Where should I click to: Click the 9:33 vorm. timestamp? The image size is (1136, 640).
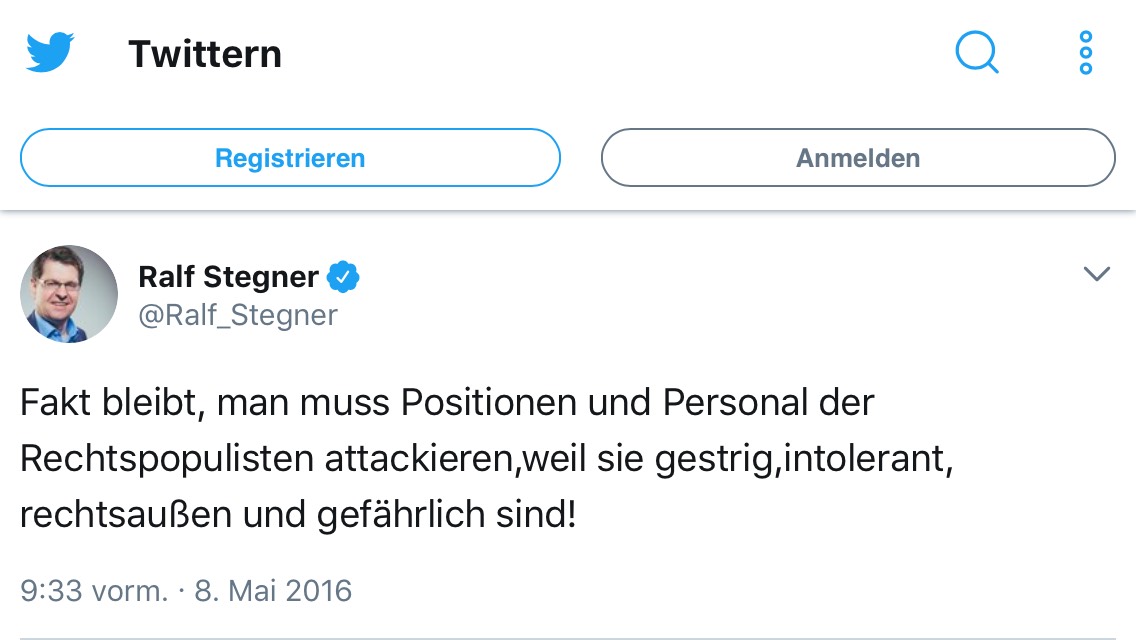click(x=94, y=590)
